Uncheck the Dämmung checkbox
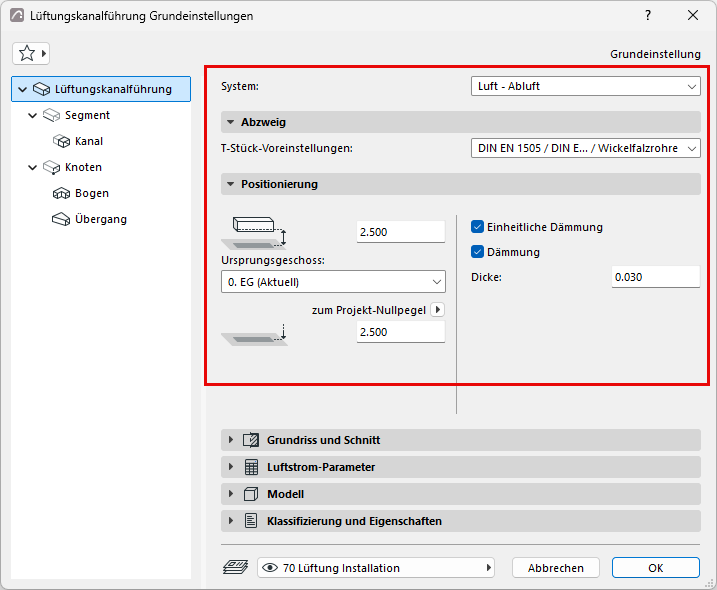 477,252
